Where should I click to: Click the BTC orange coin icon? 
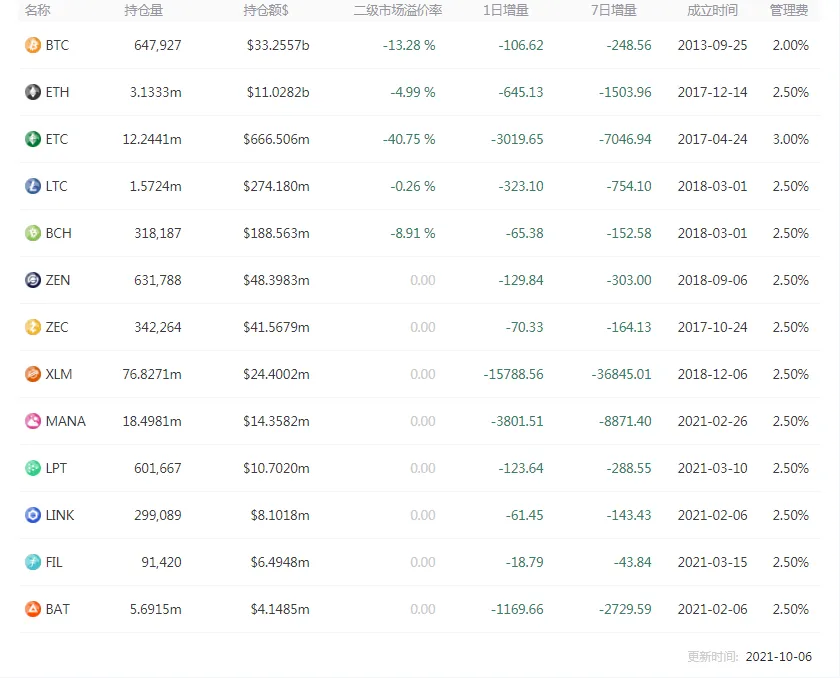(x=33, y=45)
